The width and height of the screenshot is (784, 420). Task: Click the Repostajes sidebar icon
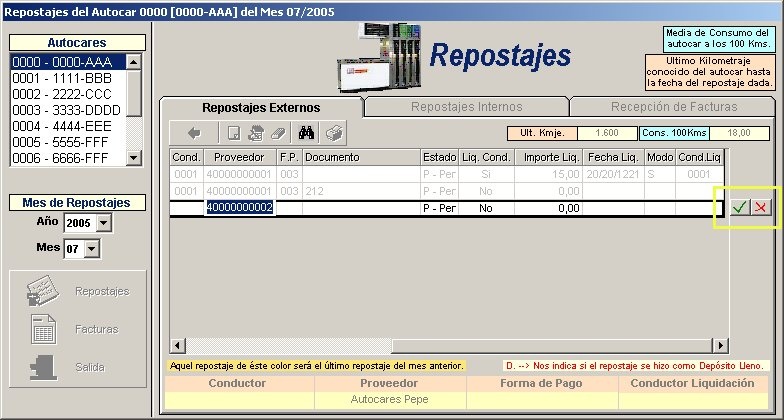point(42,291)
